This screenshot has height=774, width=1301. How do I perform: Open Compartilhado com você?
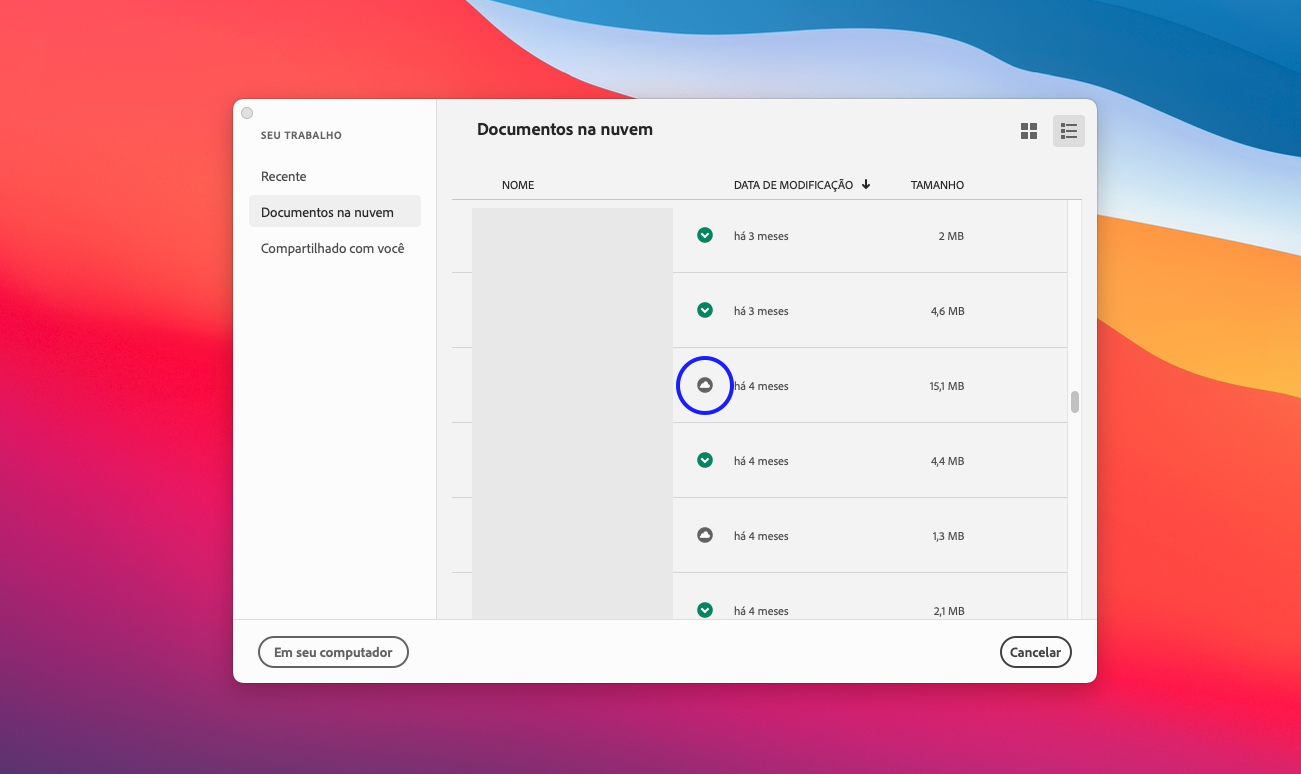[x=334, y=248]
